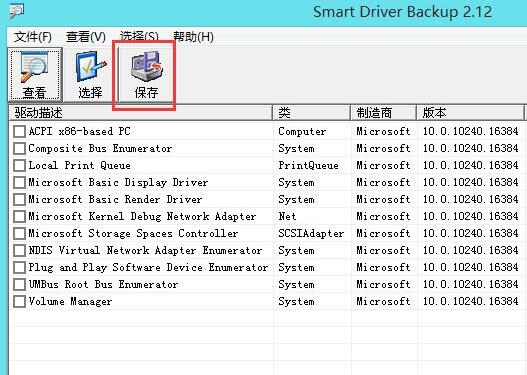
Task: Sort by 制造商 column header
Action: 383,113
